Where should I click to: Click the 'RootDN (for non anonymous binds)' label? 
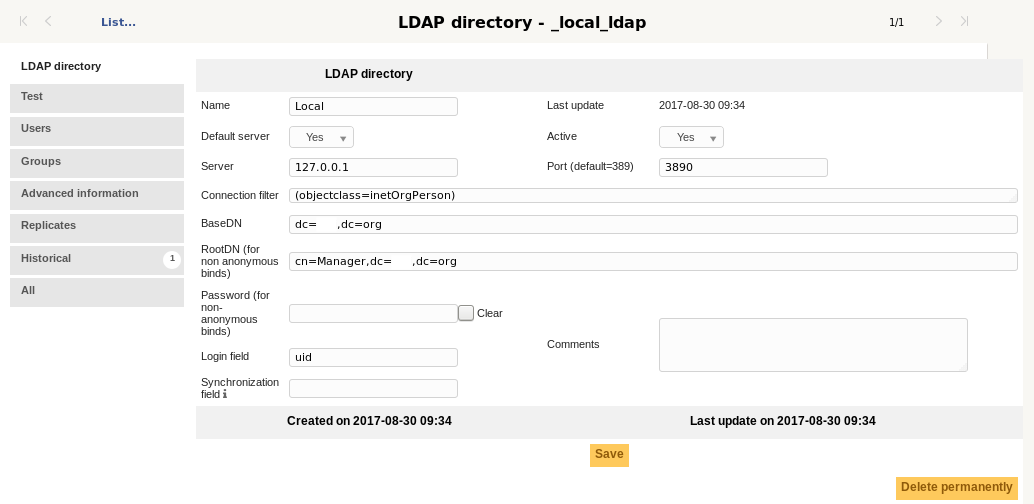pyautogui.click(x=240, y=261)
